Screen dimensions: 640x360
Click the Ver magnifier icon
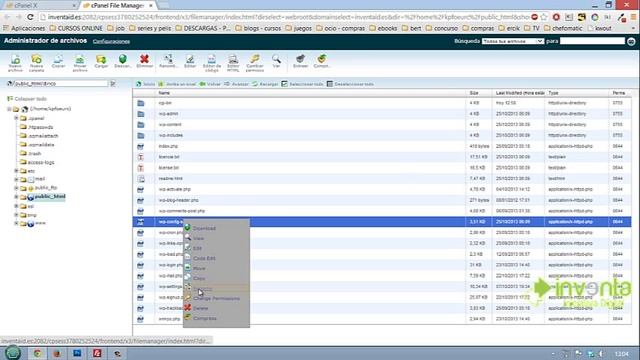pos(276,61)
